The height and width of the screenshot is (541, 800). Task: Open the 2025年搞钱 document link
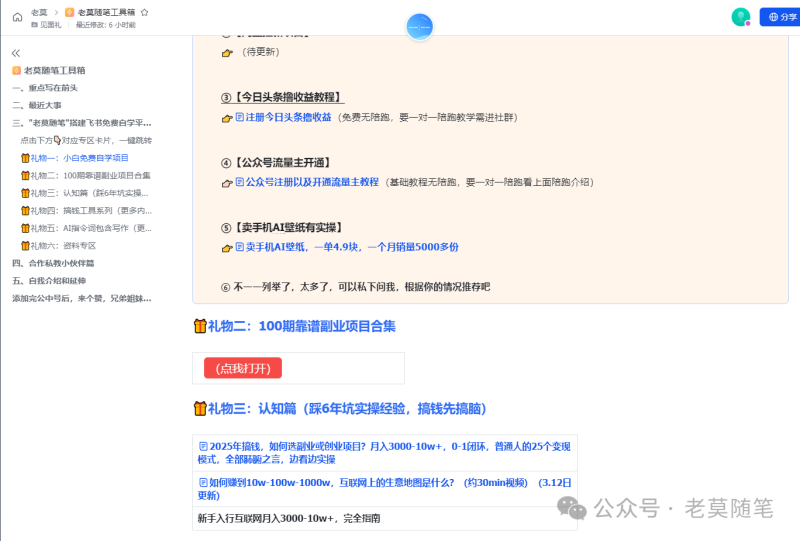tap(384, 453)
